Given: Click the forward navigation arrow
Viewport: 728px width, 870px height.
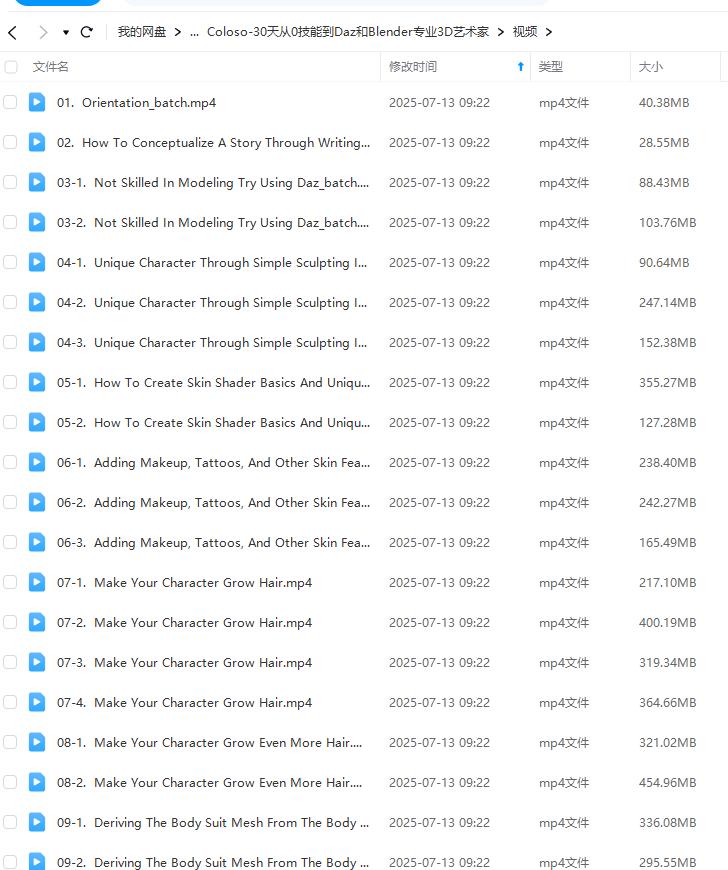Looking at the screenshot, I should (42, 32).
